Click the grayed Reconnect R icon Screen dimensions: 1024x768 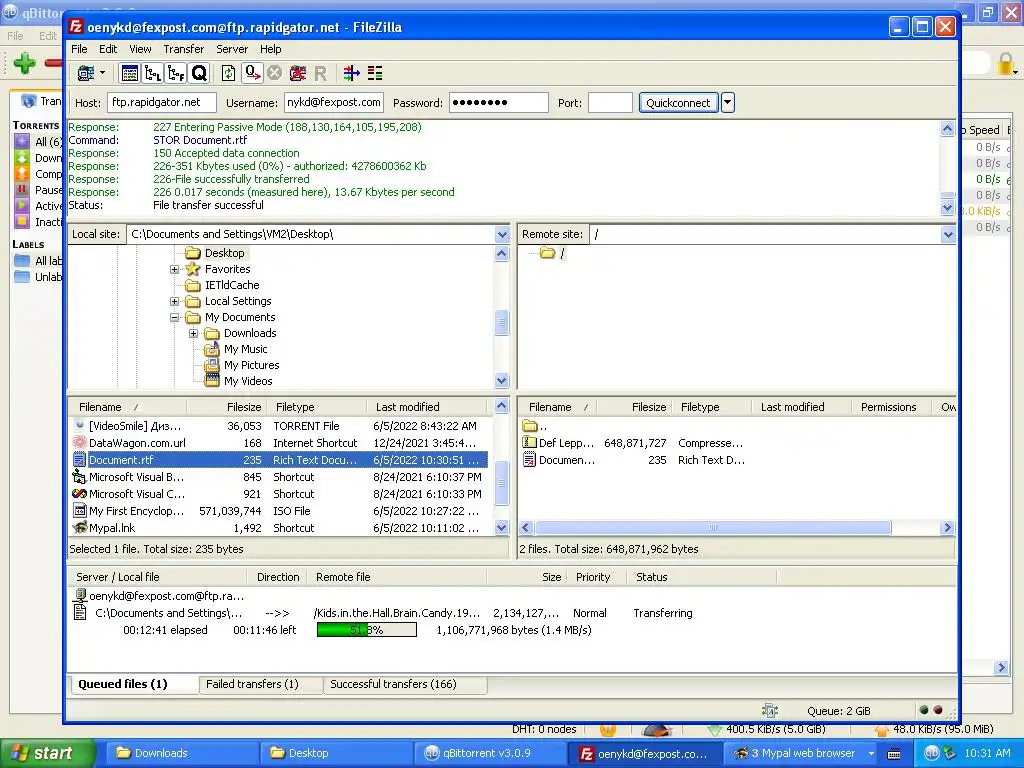(x=320, y=73)
